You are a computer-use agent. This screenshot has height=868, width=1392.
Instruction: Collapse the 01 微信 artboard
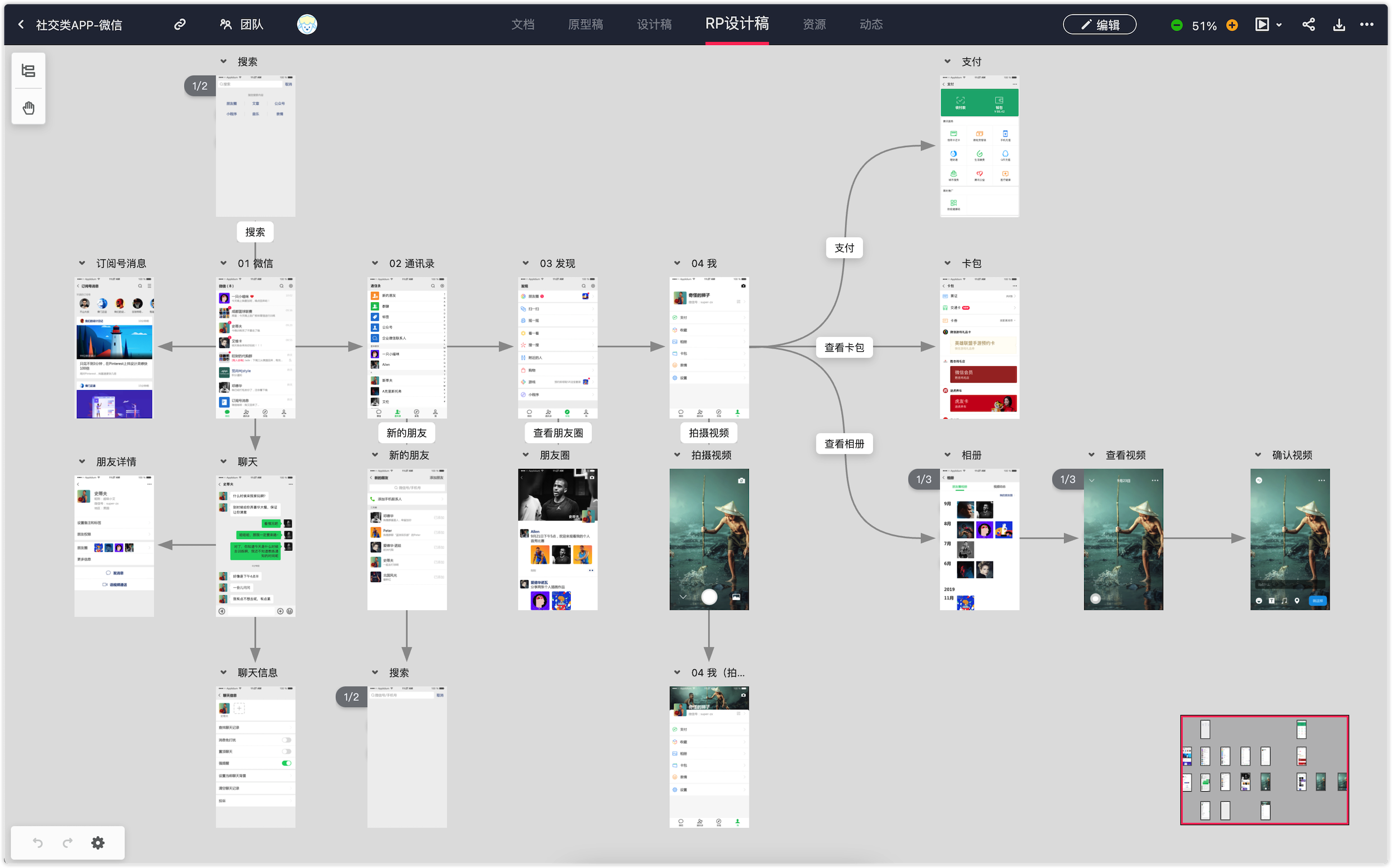tap(223, 263)
